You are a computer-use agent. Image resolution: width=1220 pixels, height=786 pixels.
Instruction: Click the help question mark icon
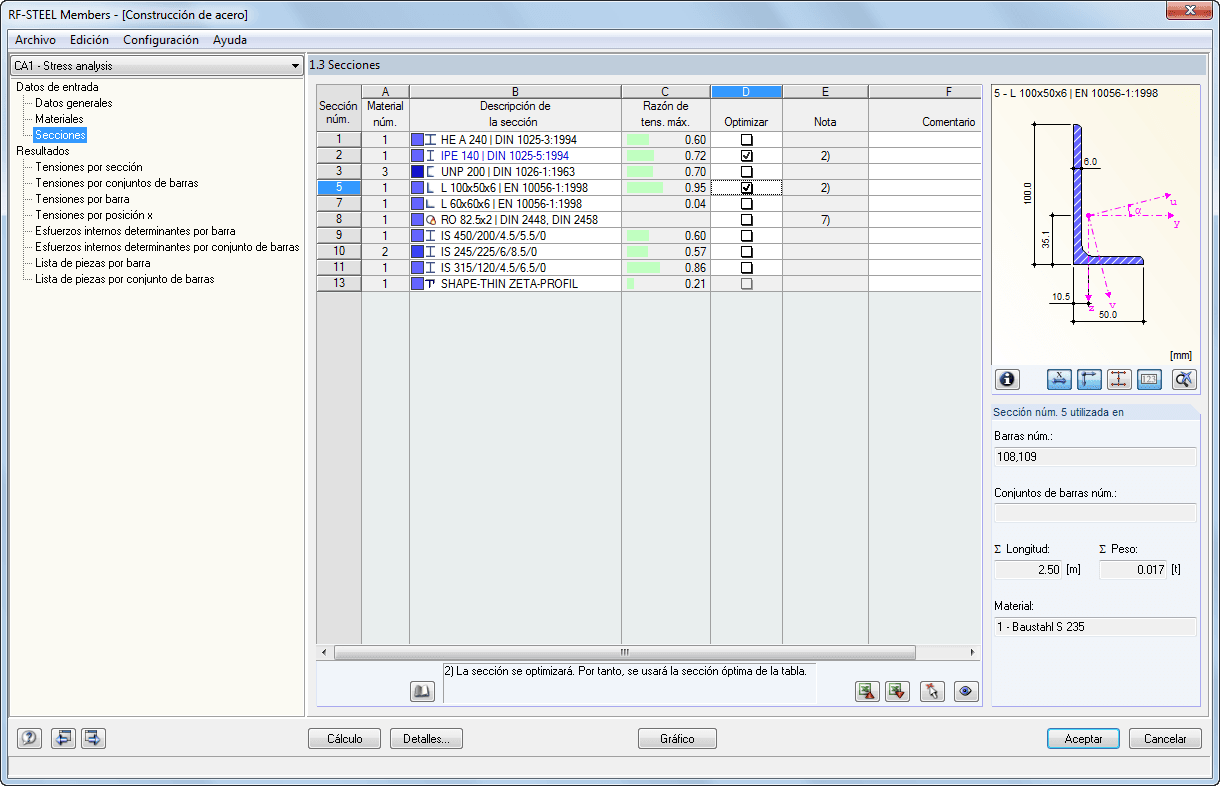[x=30, y=739]
